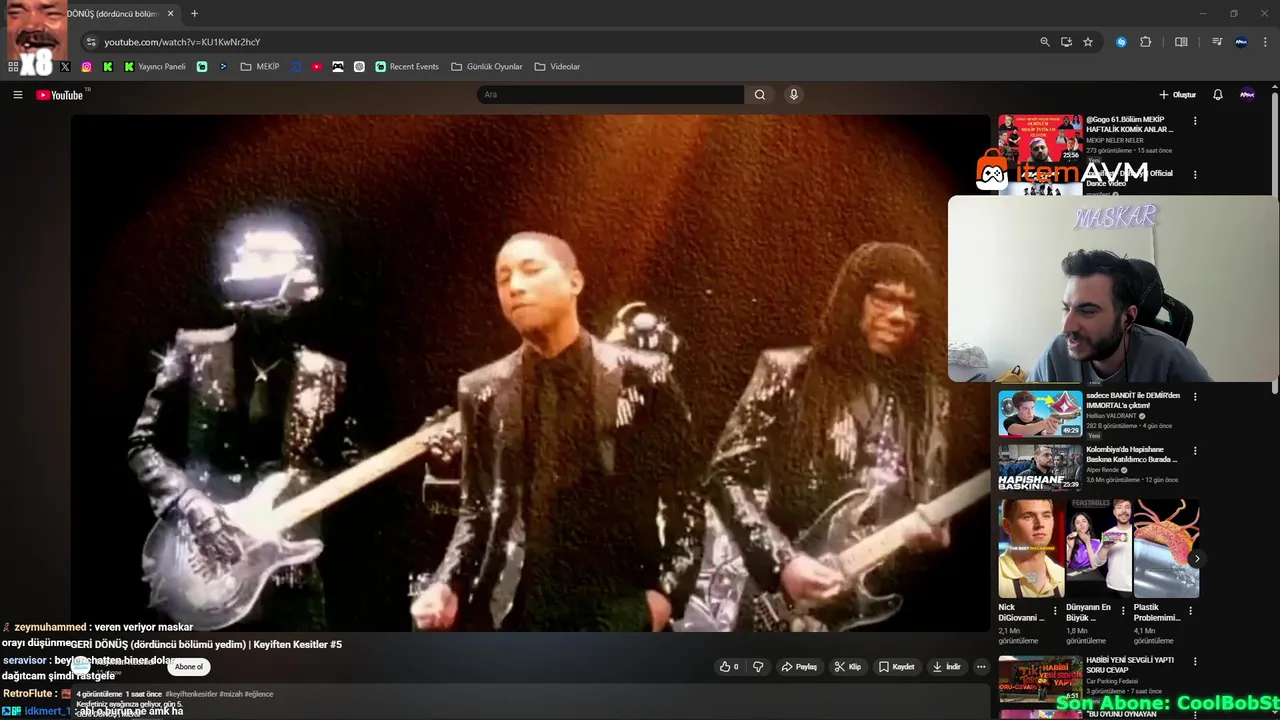Image resolution: width=1280 pixels, height=720 pixels.
Task: Open the MEKİP bookmarks folder
Action: point(260,67)
